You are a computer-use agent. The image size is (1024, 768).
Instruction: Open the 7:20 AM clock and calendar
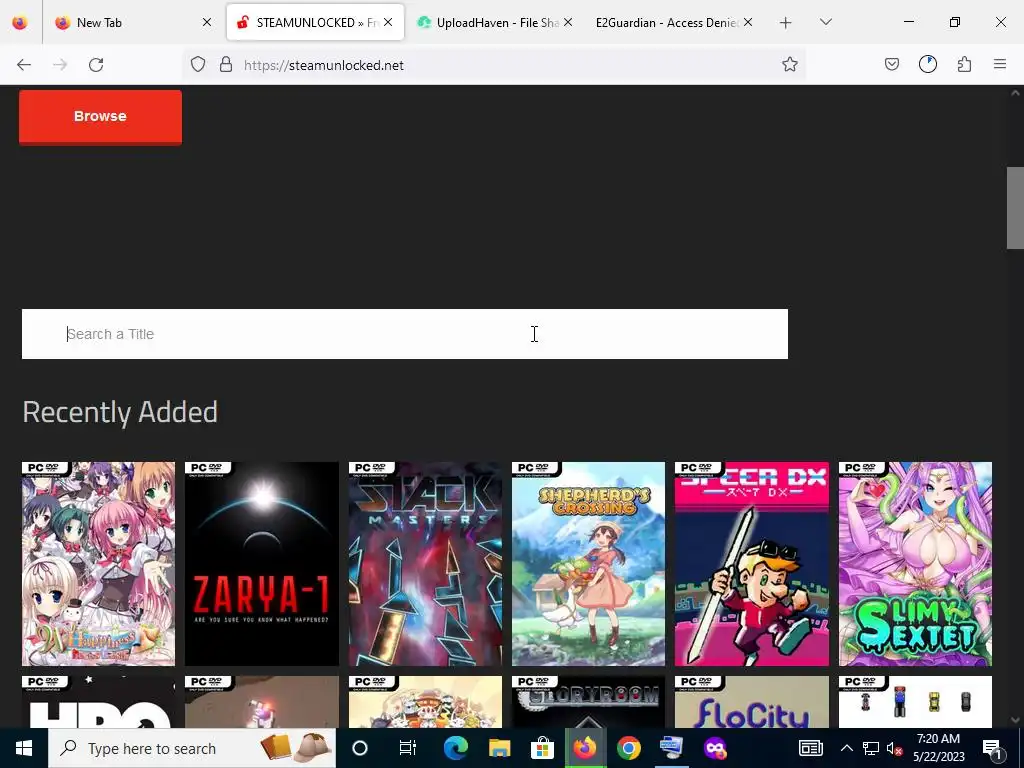938,748
